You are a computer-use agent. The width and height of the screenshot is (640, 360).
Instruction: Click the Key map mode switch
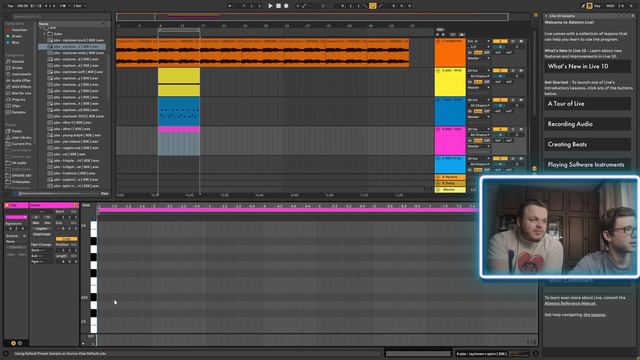(598, 6)
